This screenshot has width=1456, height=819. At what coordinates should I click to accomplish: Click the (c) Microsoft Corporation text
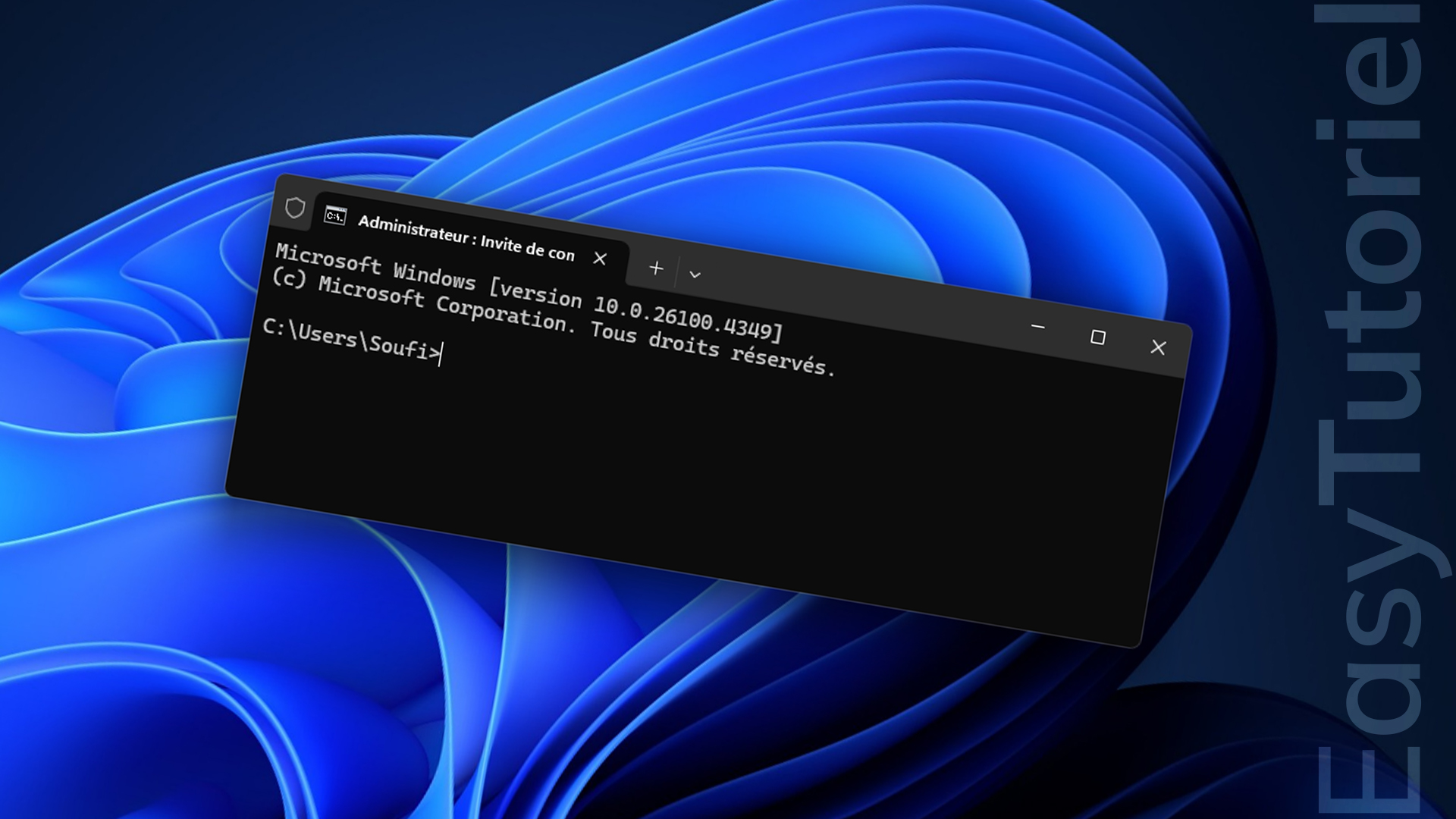pyautogui.click(x=421, y=300)
